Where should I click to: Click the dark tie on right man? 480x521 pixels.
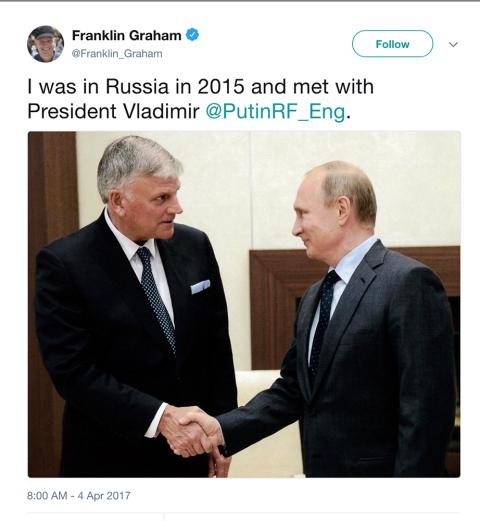pyautogui.click(x=322, y=320)
